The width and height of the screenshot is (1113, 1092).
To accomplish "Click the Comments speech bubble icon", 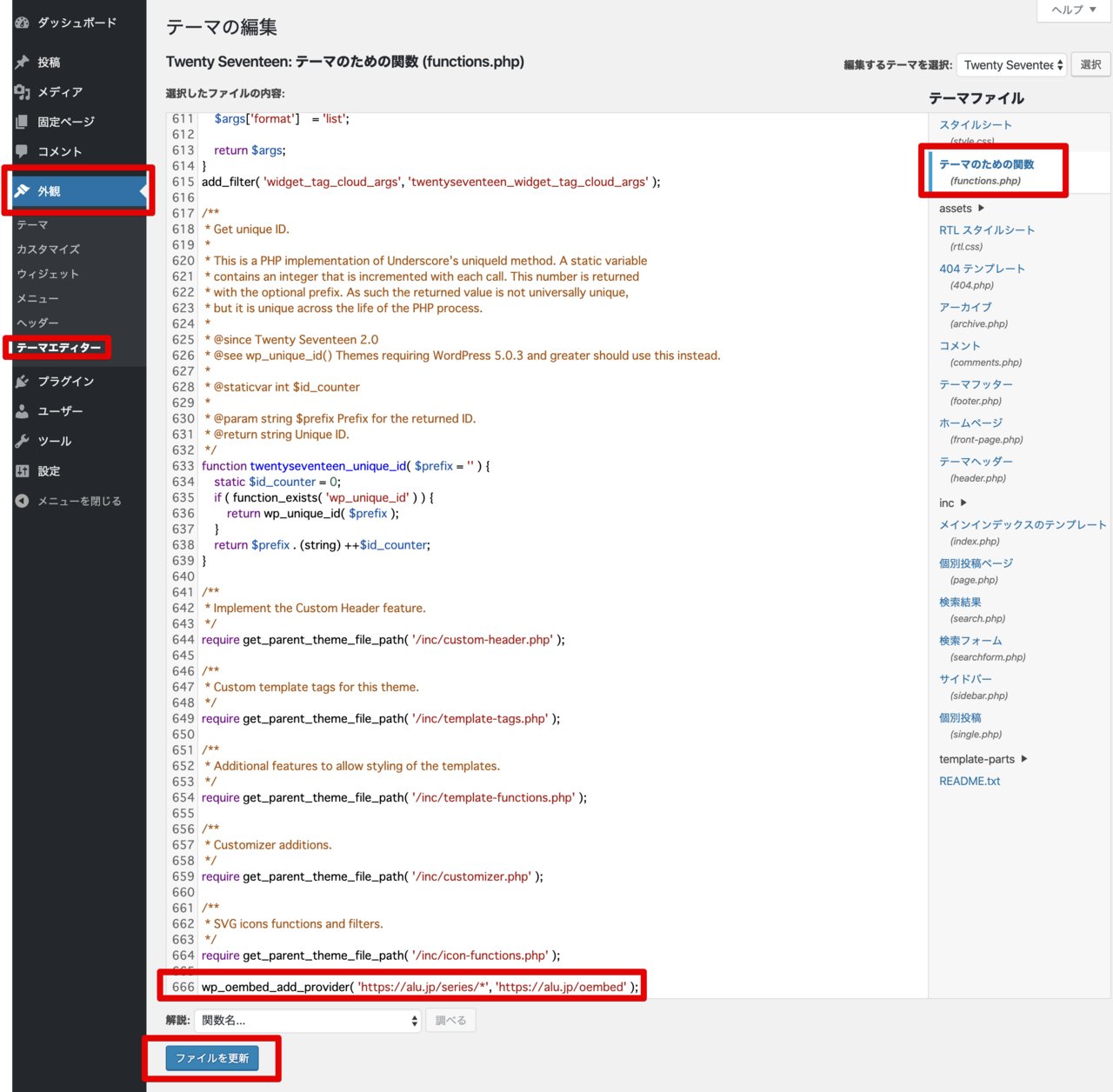I will tap(22, 151).
